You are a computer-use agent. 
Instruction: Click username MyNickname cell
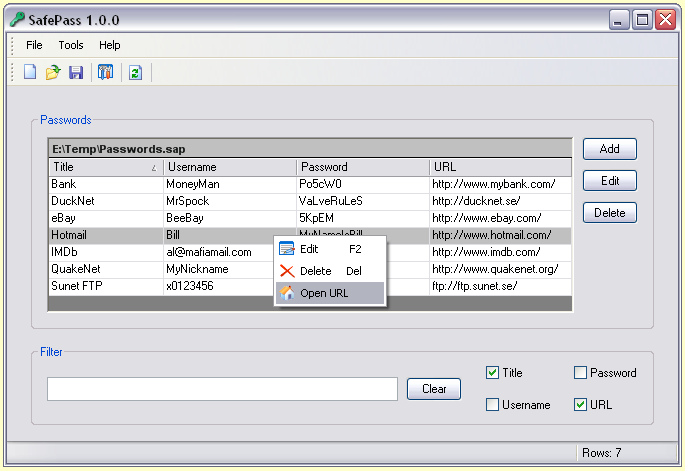tap(218, 269)
